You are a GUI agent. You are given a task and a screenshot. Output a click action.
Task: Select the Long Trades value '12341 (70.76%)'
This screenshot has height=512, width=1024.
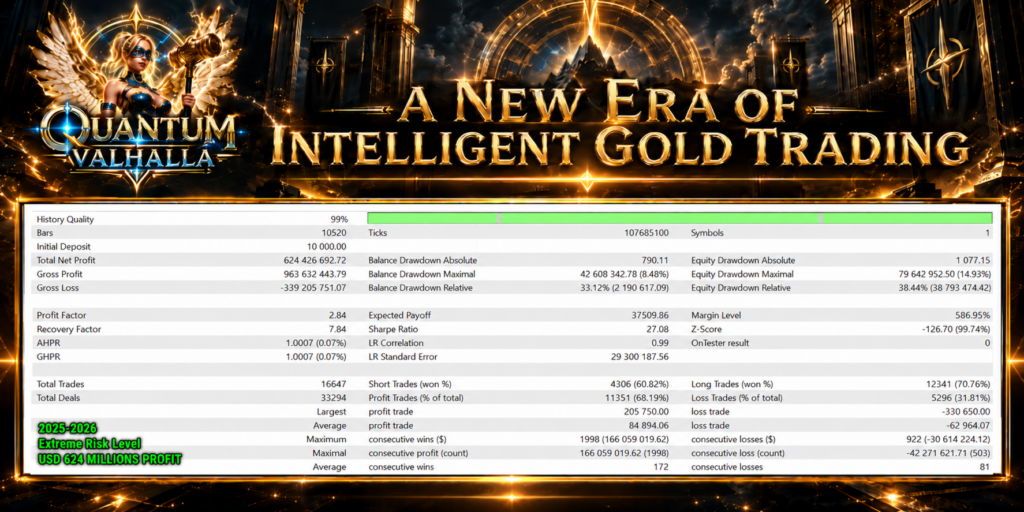point(960,384)
